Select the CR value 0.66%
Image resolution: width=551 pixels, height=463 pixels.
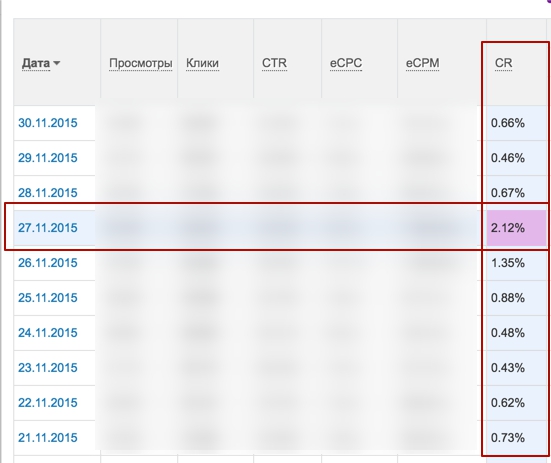click(x=508, y=123)
